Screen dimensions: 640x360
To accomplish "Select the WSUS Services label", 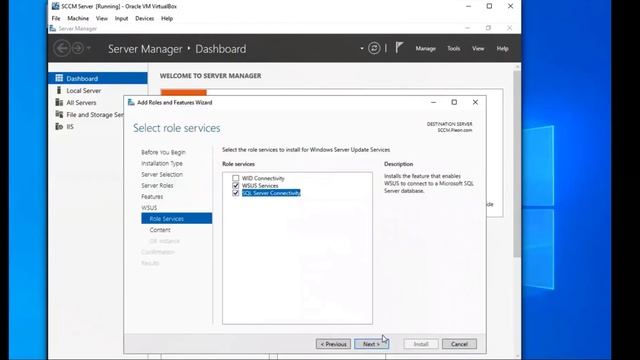I will pyautogui.click(x=260, y=185).
